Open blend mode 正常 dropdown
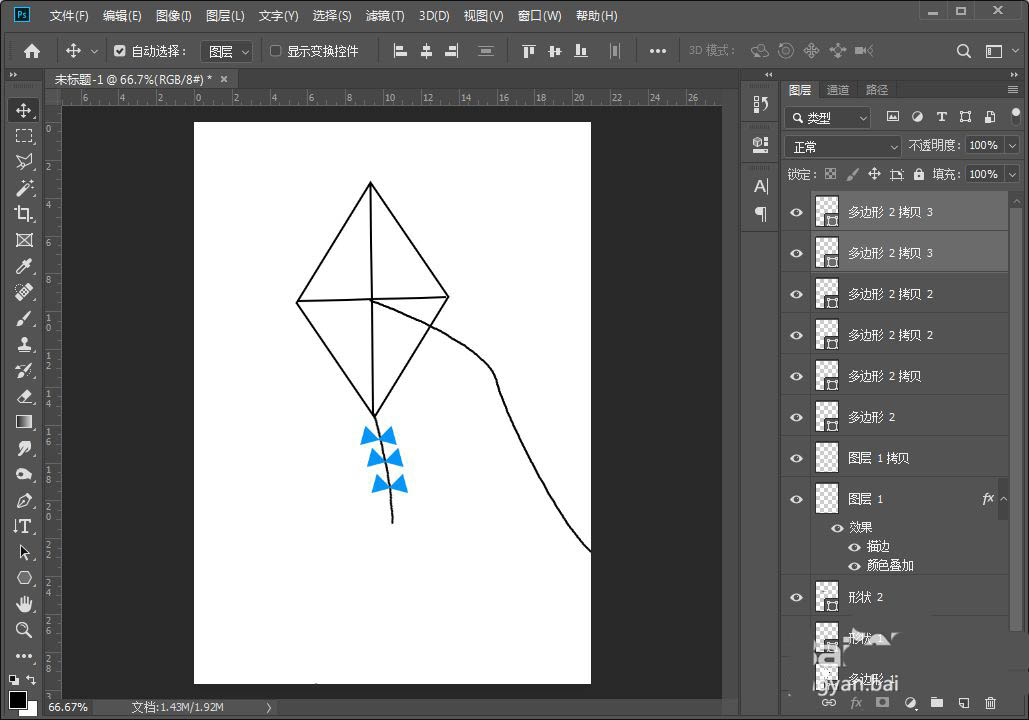Image resolution: width=1029 pixels, height=720 pixels. point(843,146)
